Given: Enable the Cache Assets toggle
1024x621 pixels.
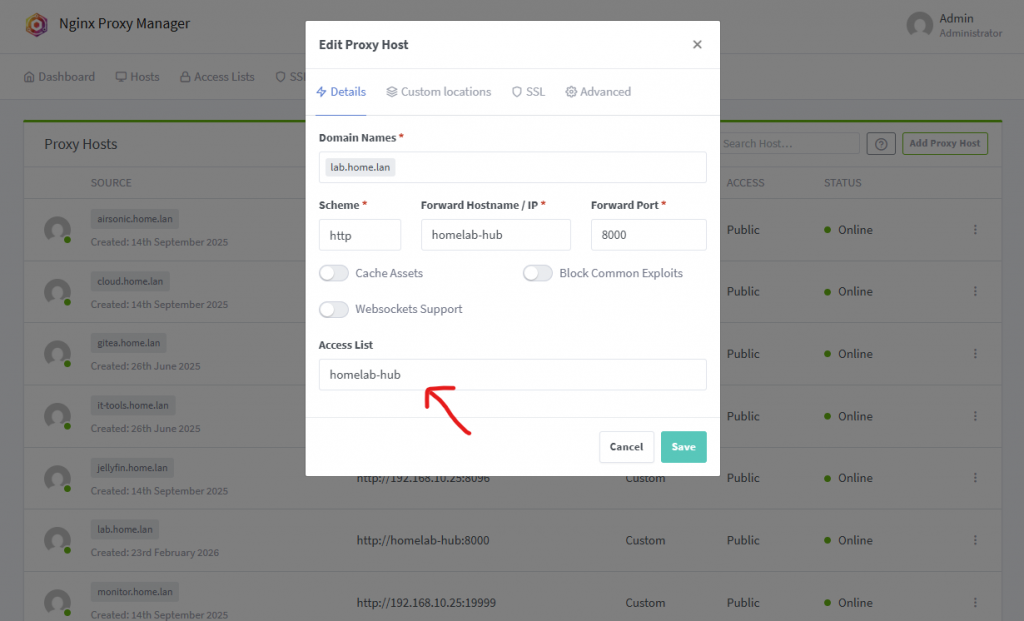Looking at the screenshot, I should 334,273.
